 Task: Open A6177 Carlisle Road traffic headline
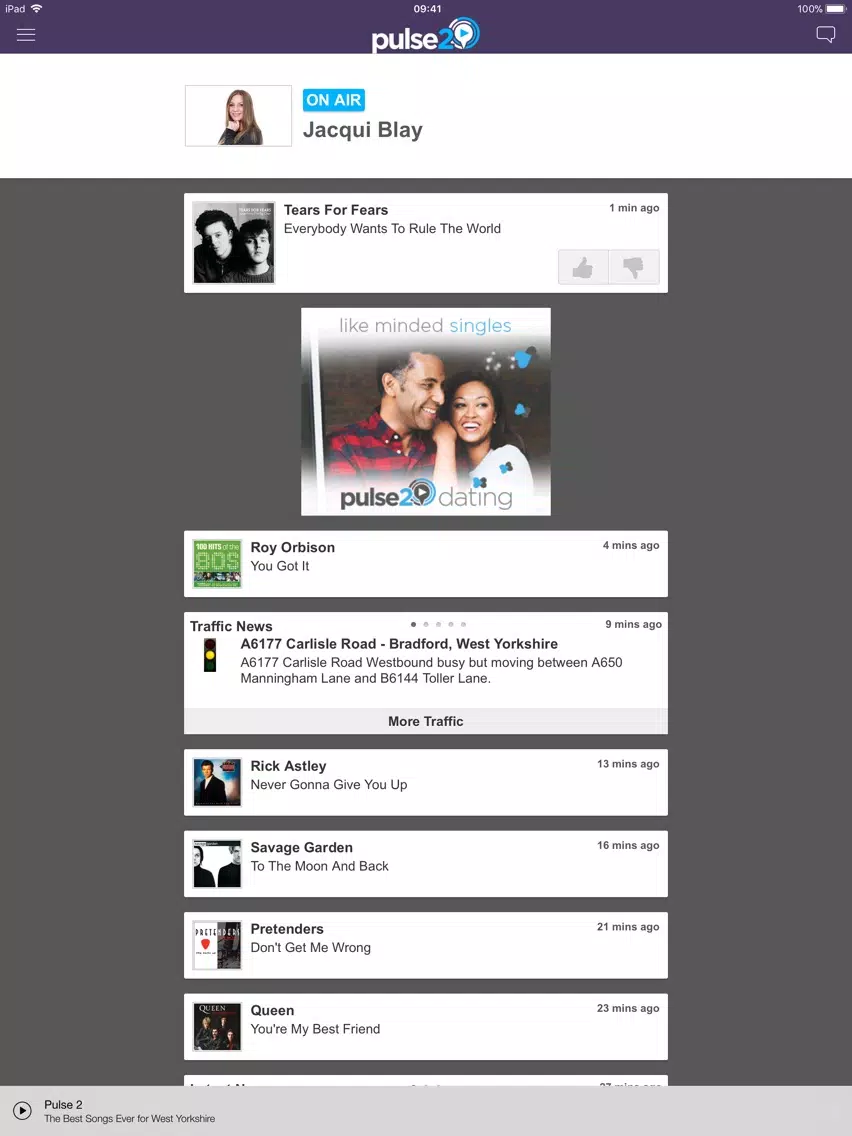399,644
